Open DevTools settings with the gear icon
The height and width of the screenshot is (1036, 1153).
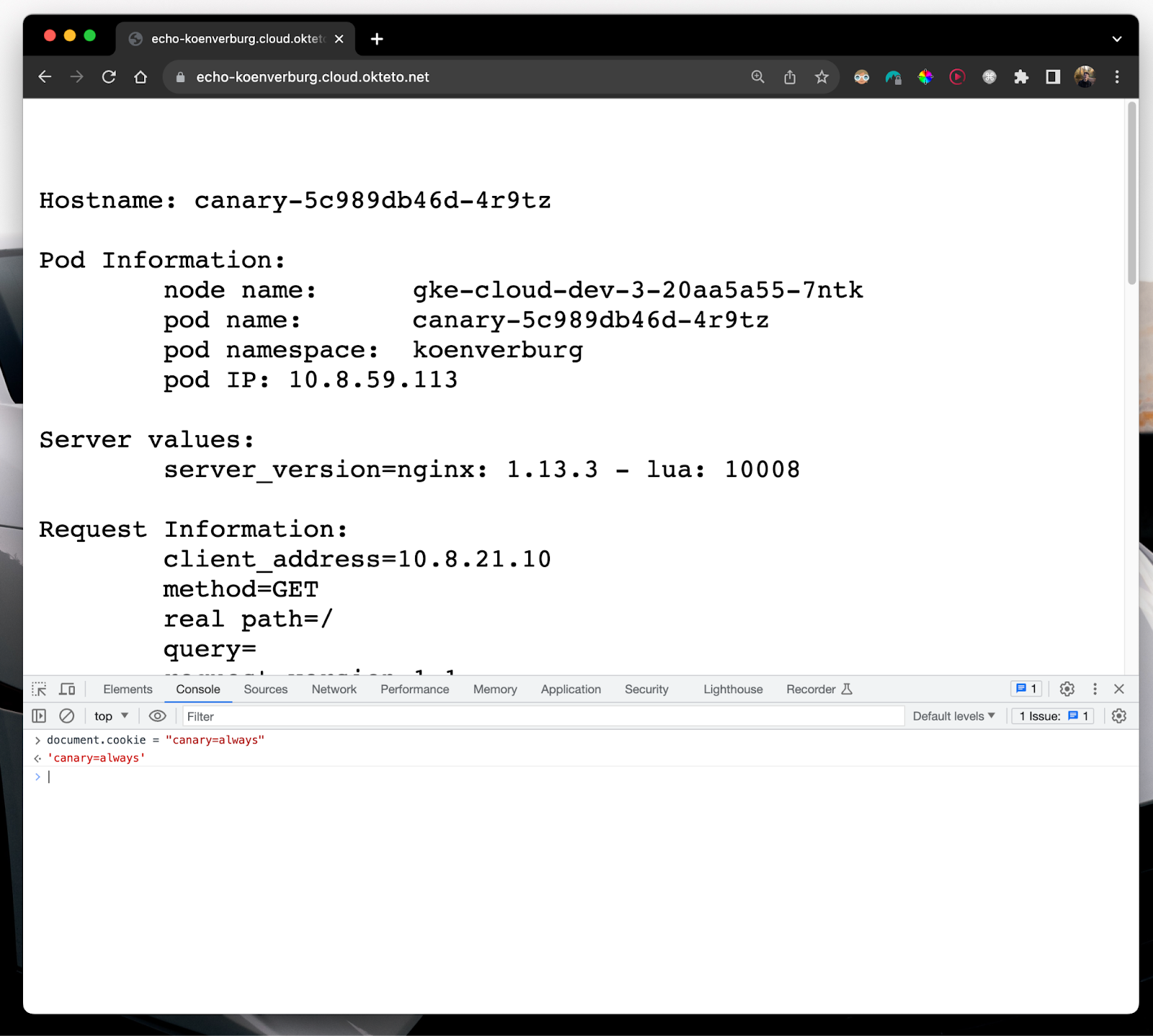click(1067, 689)
